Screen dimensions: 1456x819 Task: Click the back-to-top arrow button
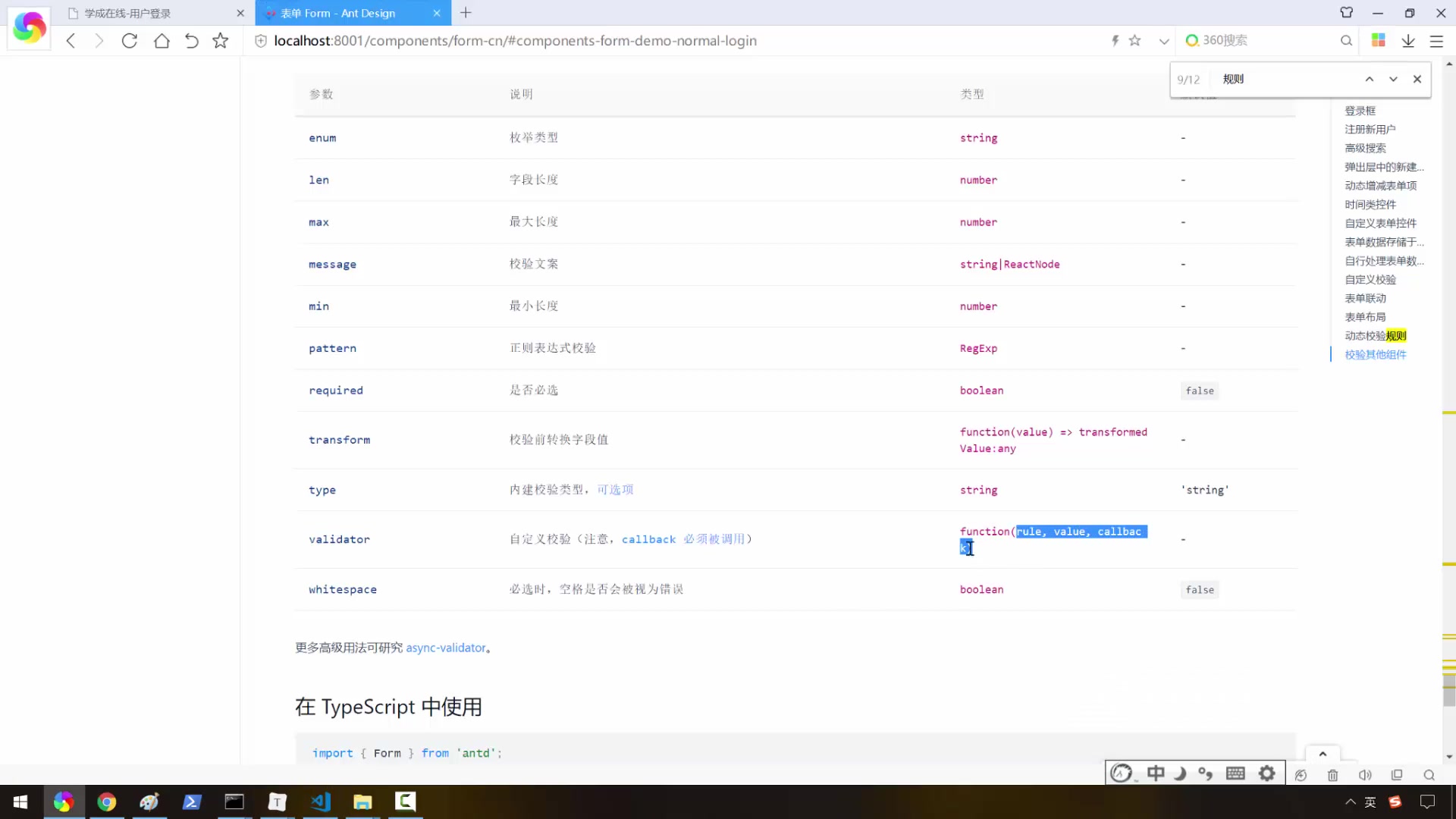1323,754
